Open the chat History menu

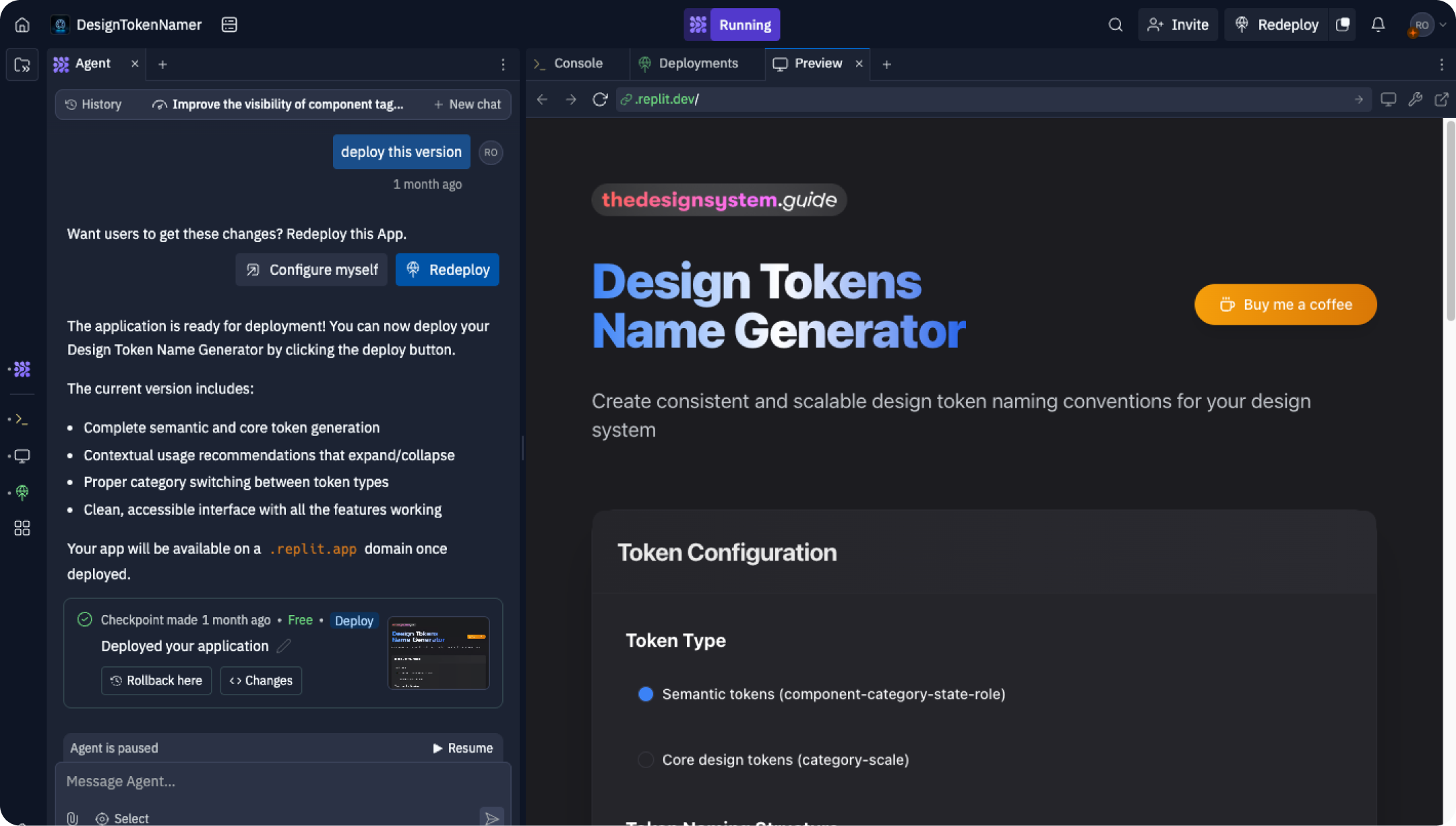tap(93, 104)
